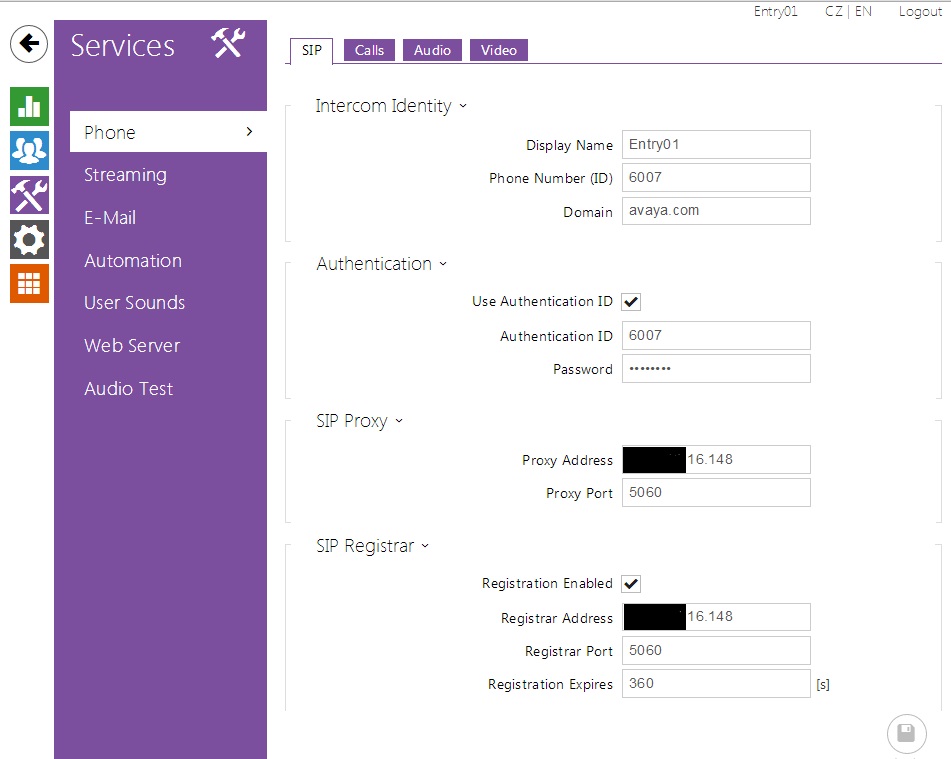Screen dimensions: 951x759
Task: Open Streaming in the Services menu
Action: pyautogui.click(x=125, y=175)
